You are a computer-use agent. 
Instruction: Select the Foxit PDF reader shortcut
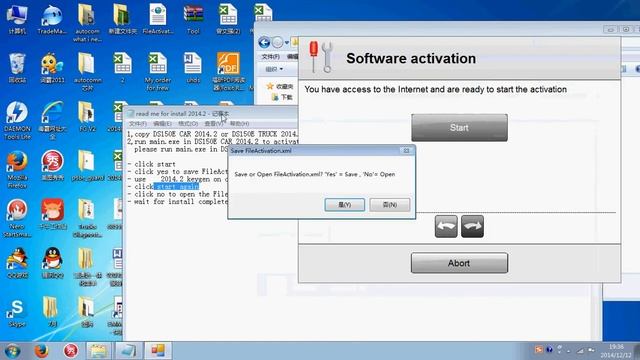click(x=228, y=72)
